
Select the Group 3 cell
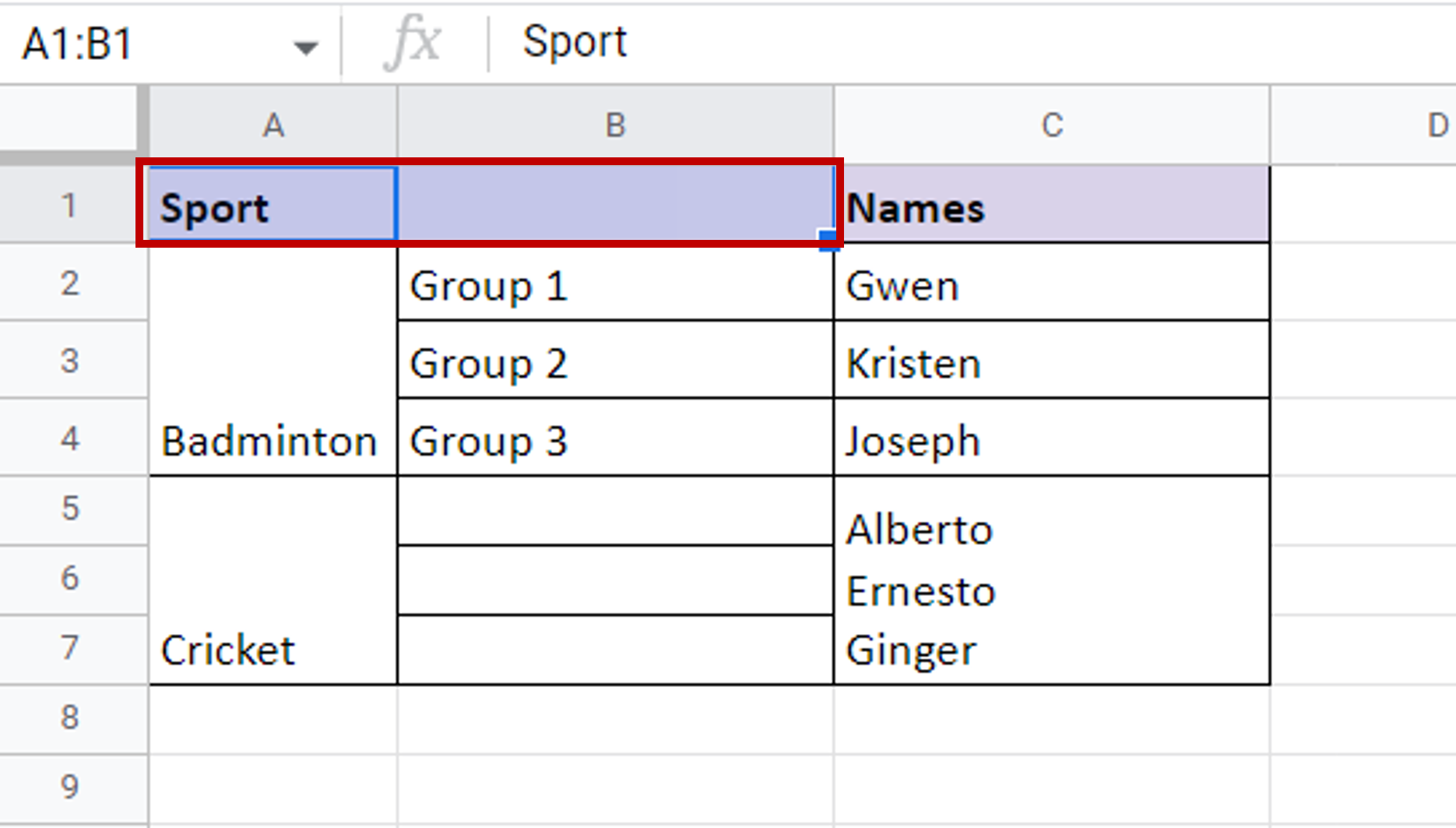pyautogui.click(x=615, y=440)
